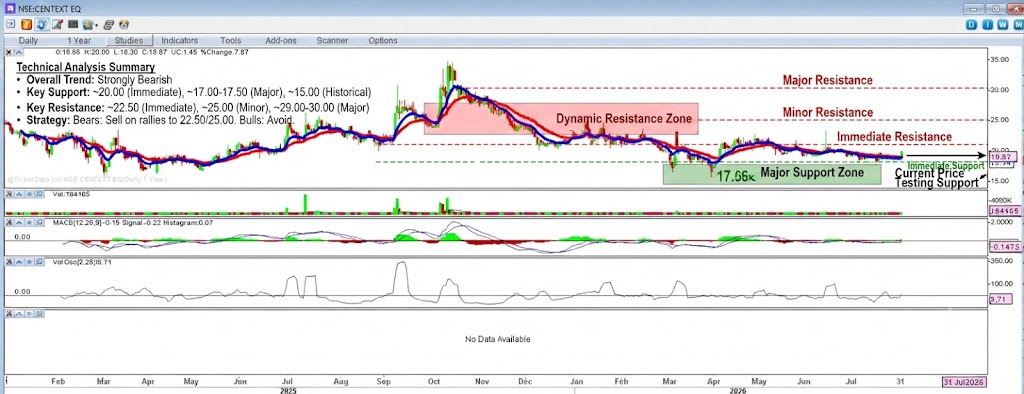Viewport: 1024px width, 394px height.
Task: Open the Indicators menu
Action: [180, 41]
